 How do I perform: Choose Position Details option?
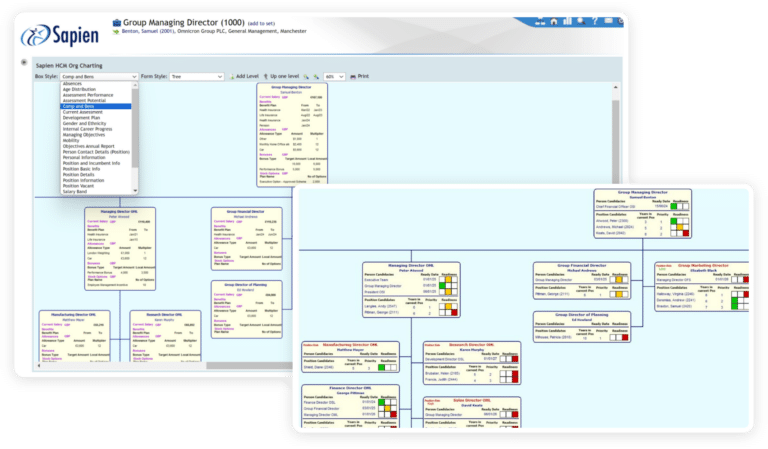coord(96,174)
